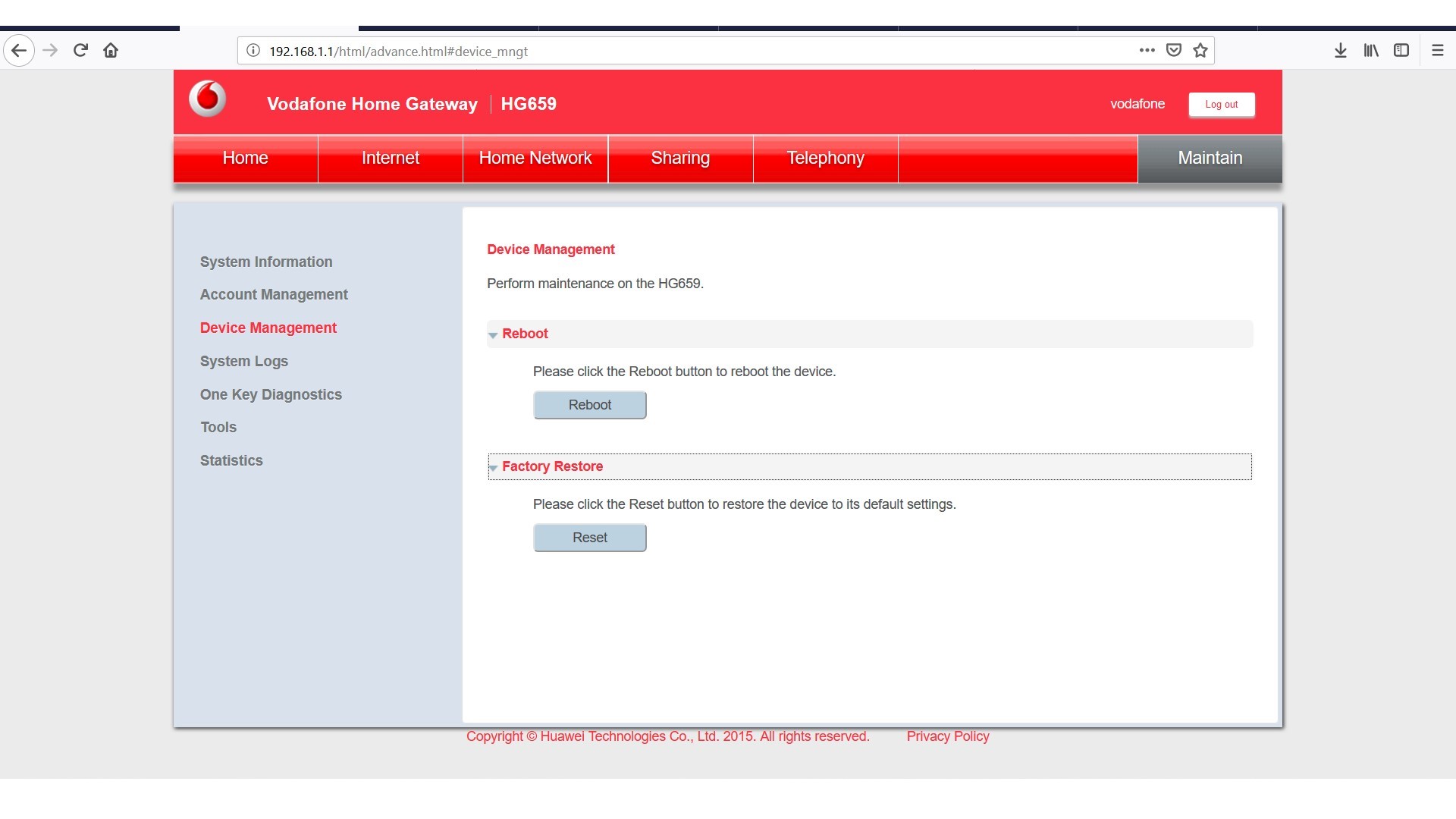This screenshot has height=819, width=1456.
Task: Toggle the browser sidebar icon
Action: [1401, 51]
